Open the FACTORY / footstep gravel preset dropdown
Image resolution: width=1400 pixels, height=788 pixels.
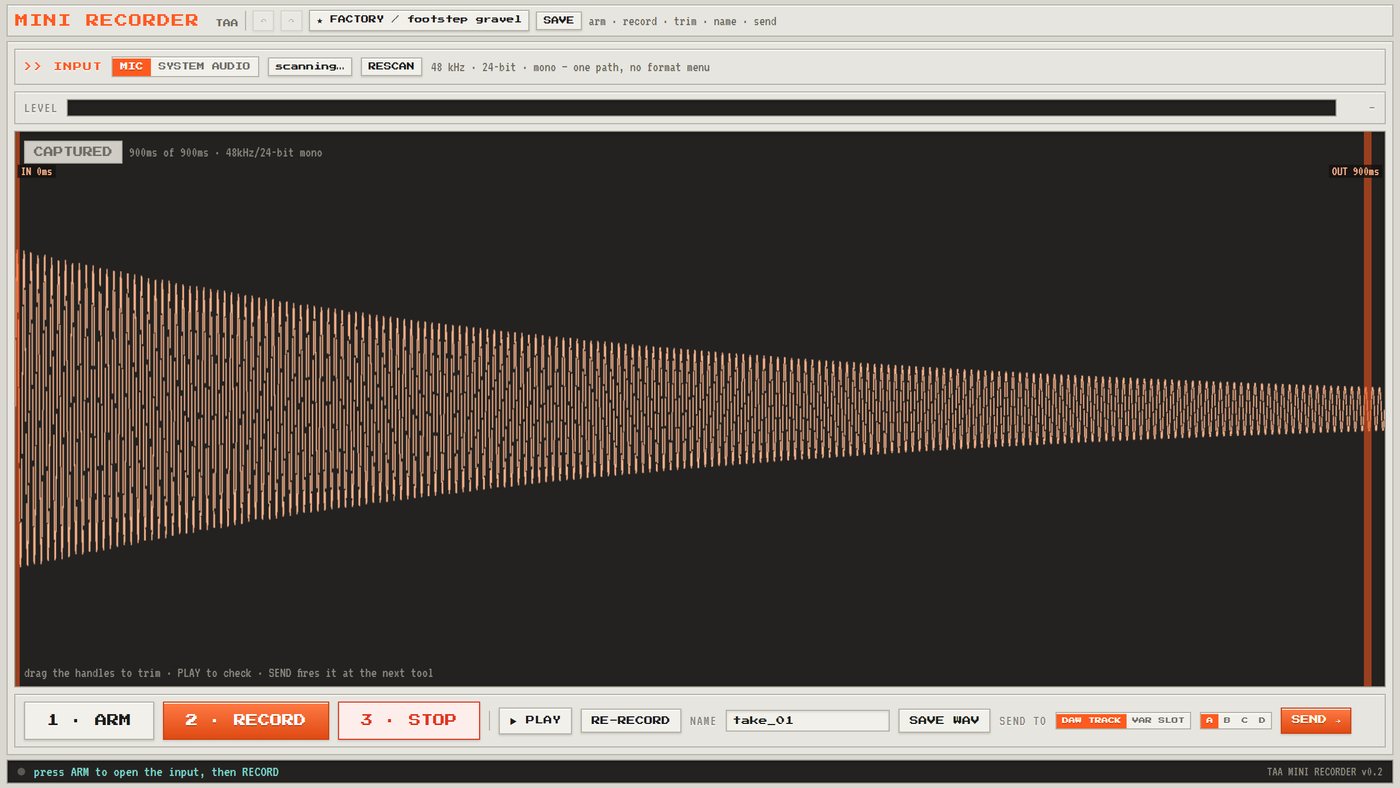419,20
